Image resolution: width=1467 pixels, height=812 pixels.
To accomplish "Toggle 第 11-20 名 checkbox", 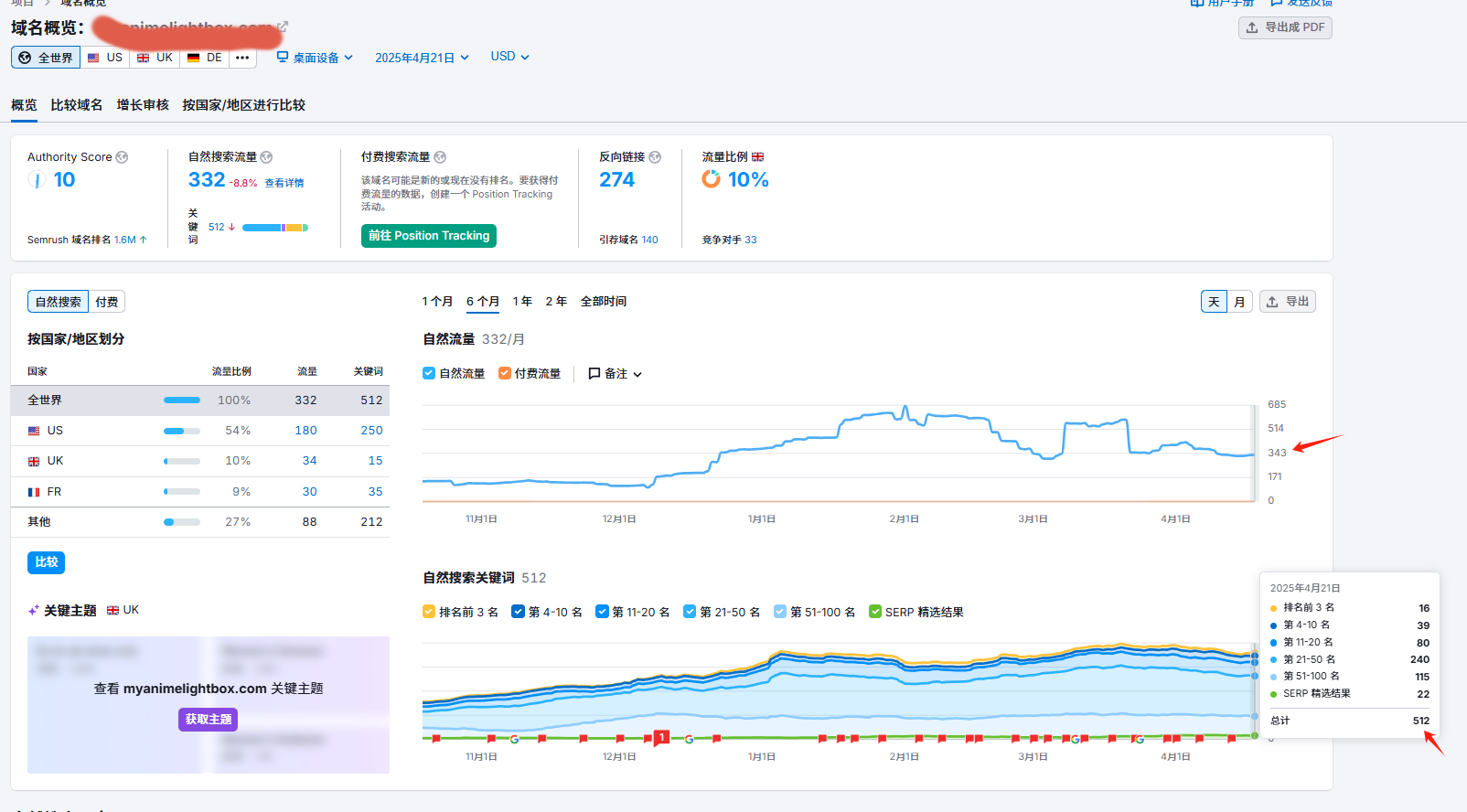I will [x=602, y=612].
